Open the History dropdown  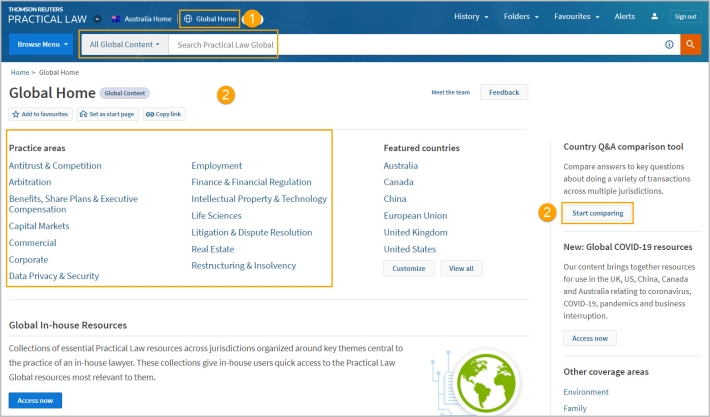click(471, 16)
